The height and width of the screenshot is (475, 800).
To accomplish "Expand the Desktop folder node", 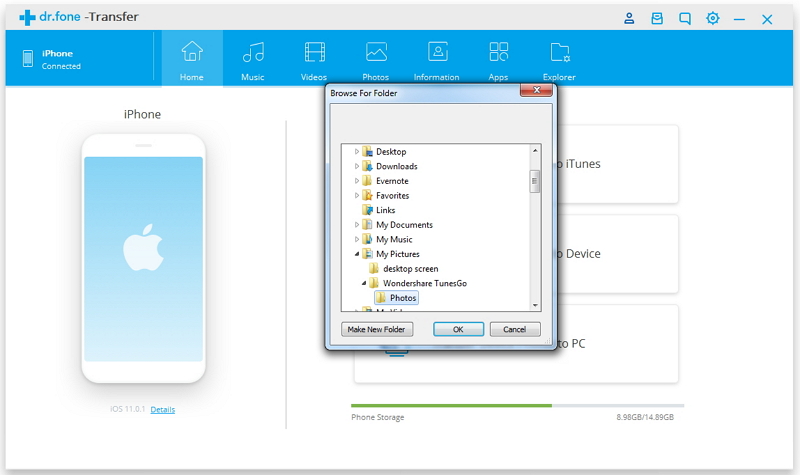I will tap(357, 152).
